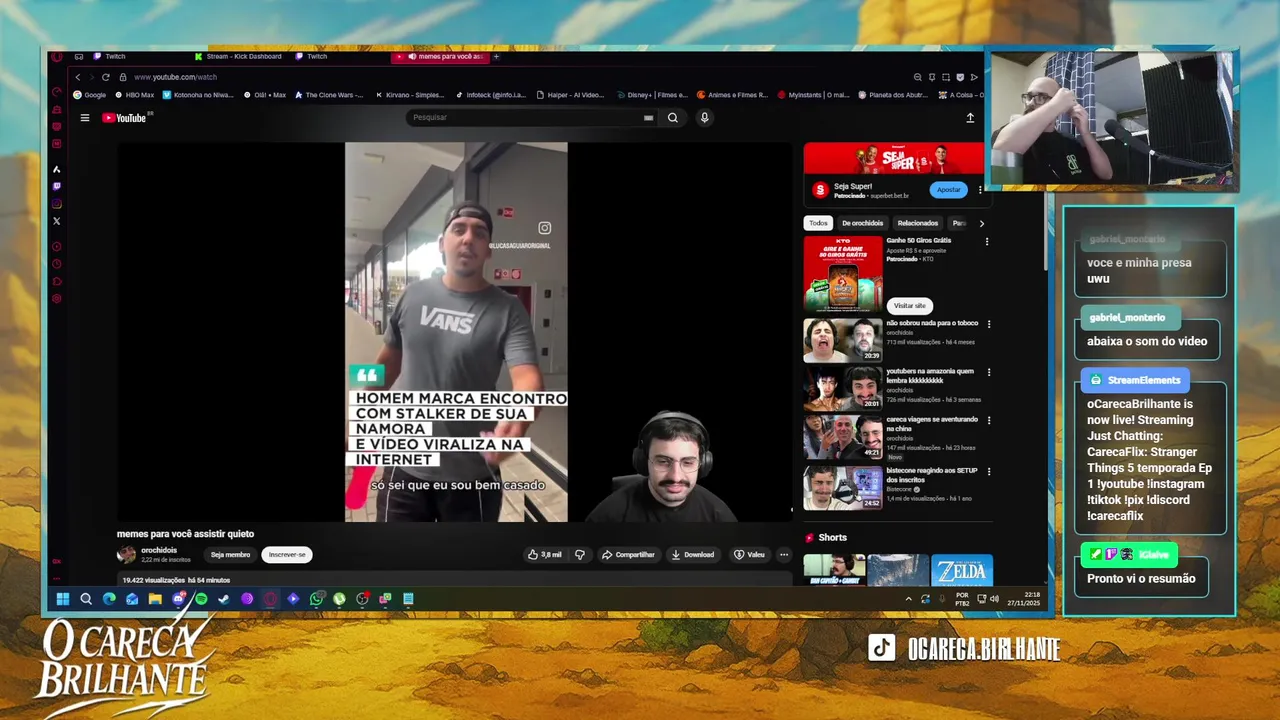Click the ad blocker shield icon
The height and width of the screenshot is (720, 1280).
pos(960,77)
